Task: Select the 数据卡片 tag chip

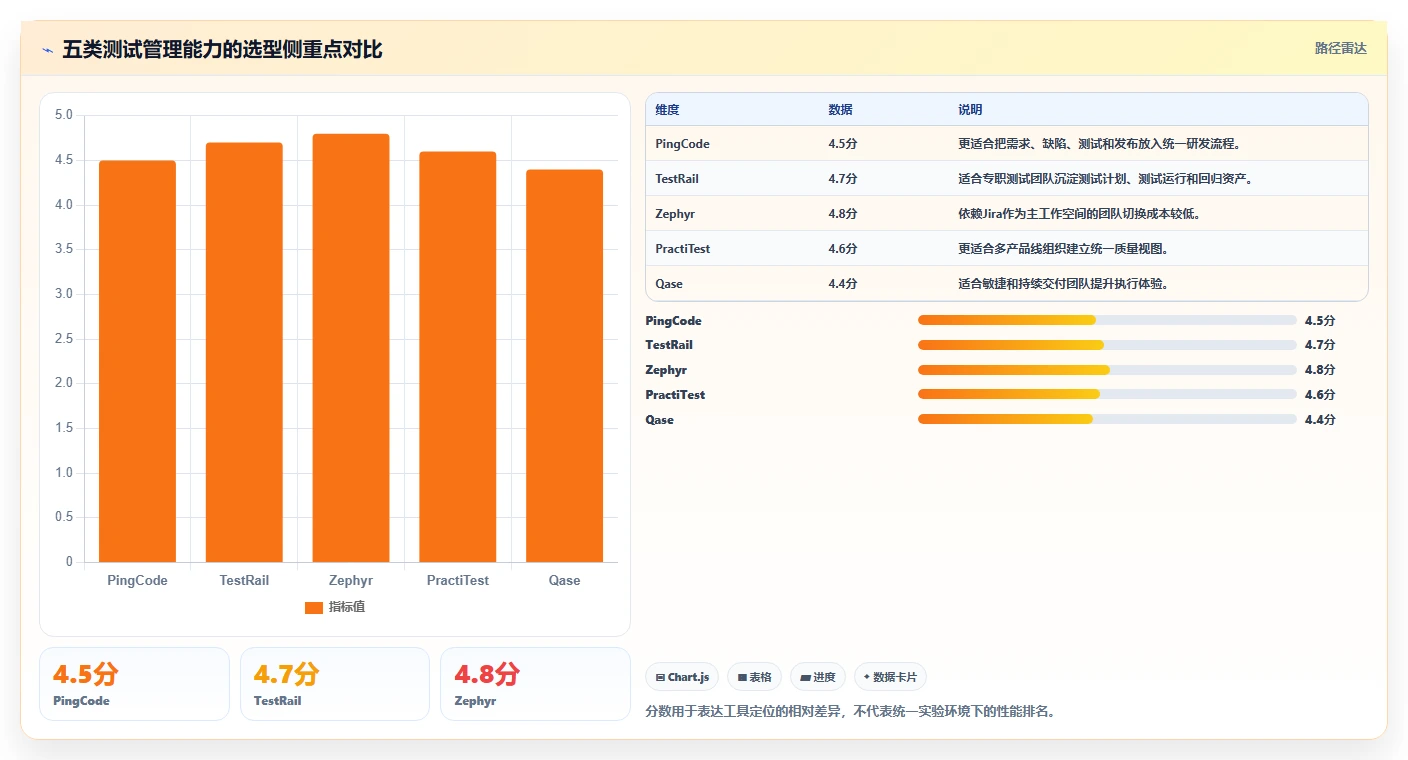Action: click(x=890, y=677)
